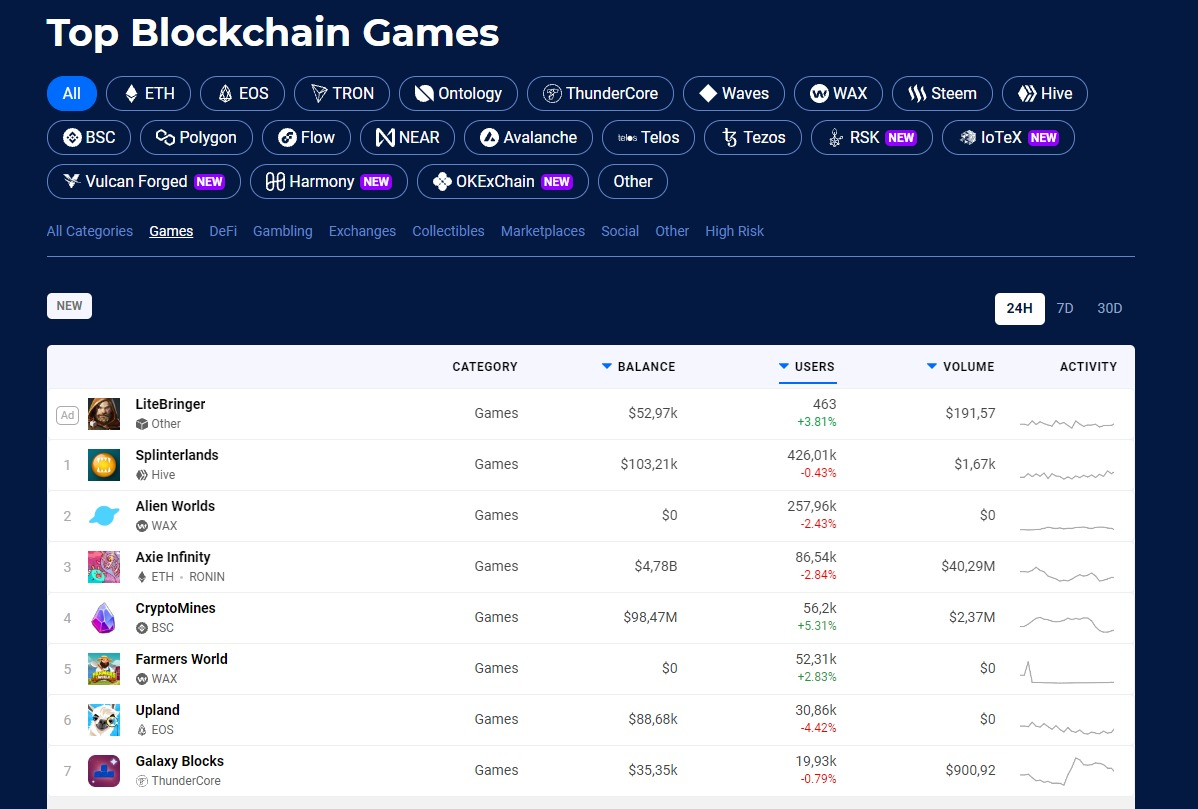Open the Alien Worlds game page
The image size is (1198, 809).
175,506
